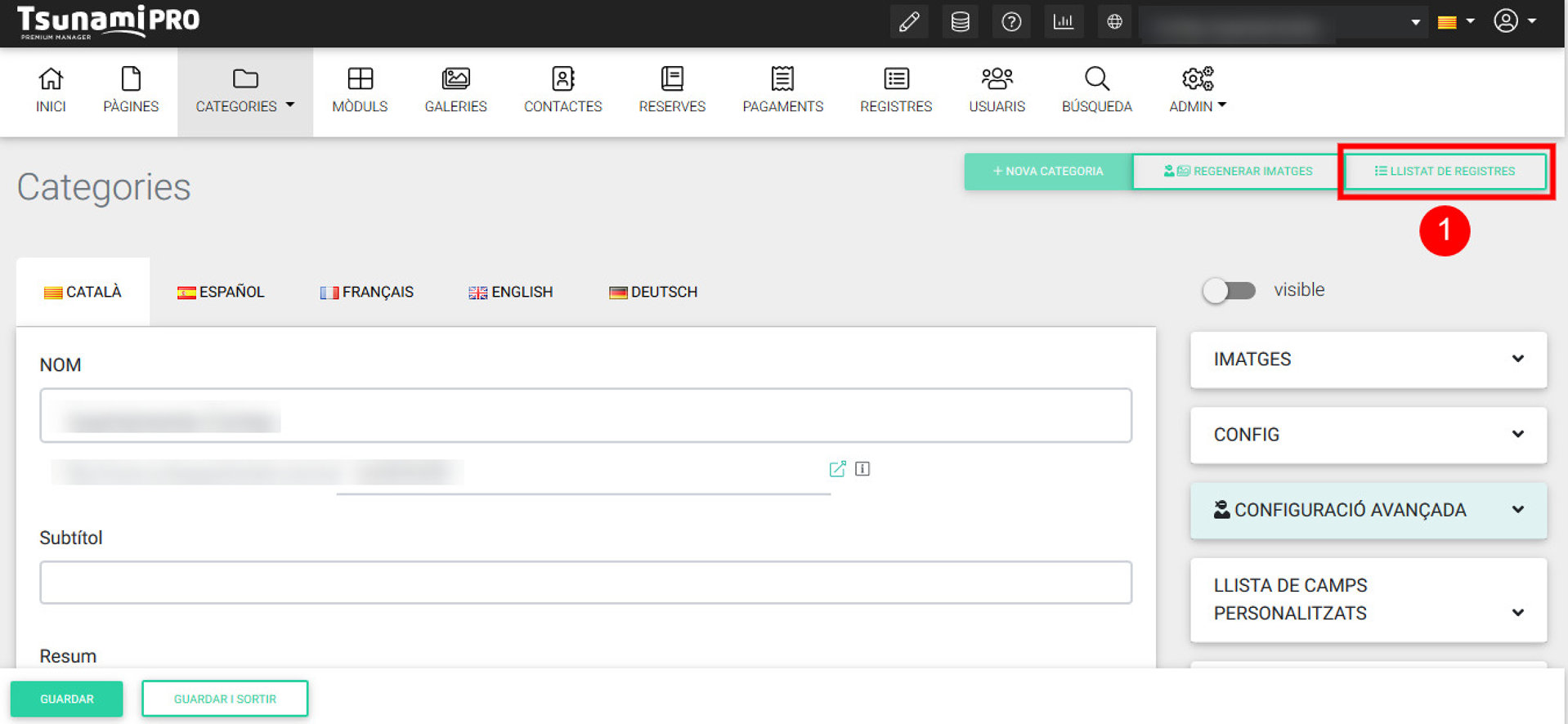Screen dimensions: 1568x724
Task: Click the Nova Categoria button
Action: pyautogui.click(x=1047, y=172)
